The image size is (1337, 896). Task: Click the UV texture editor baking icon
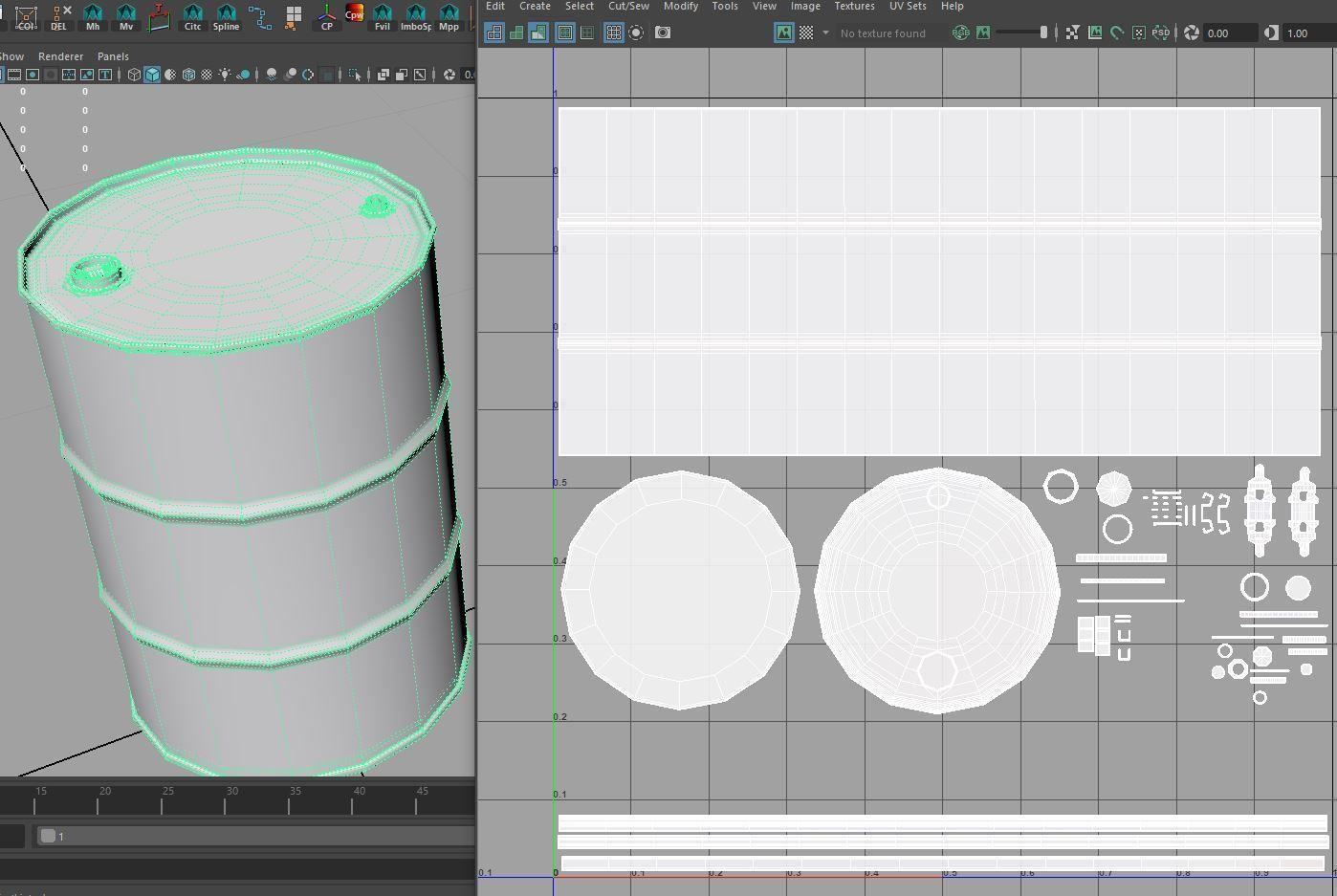pyautogui.click(x=1138, y=33)
